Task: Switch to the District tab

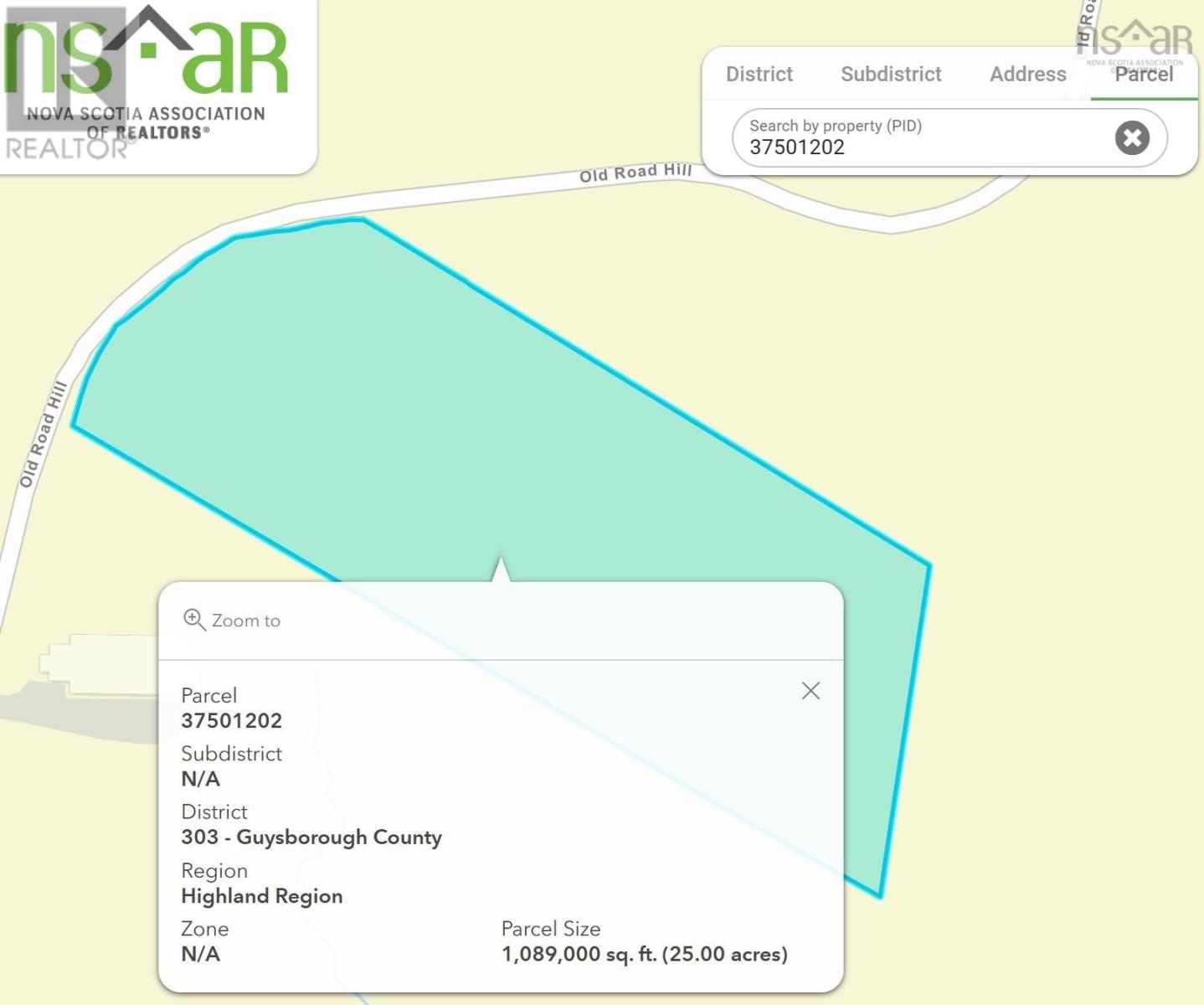Action: (x=759, y=75)
